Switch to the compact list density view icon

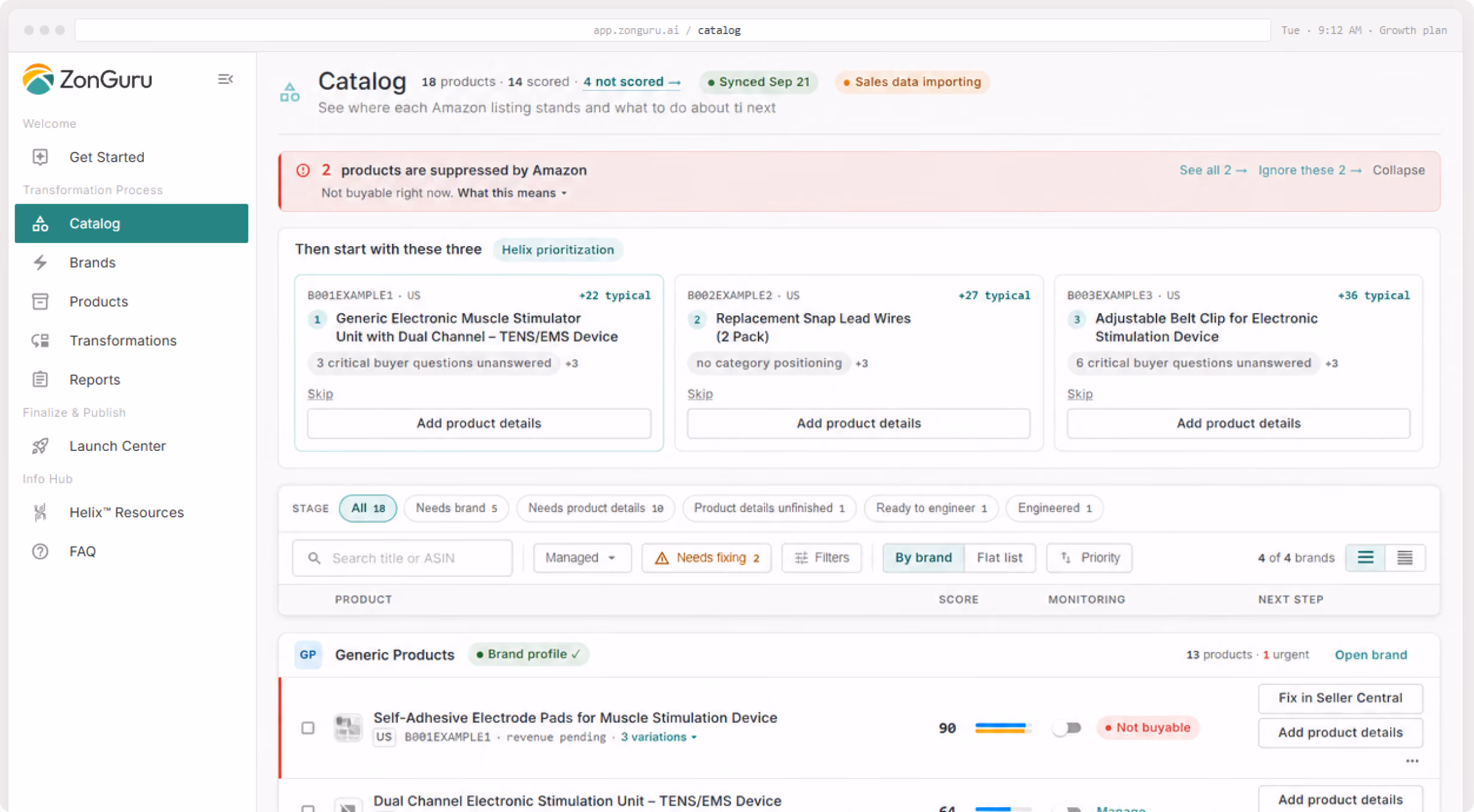(1405, 558)
